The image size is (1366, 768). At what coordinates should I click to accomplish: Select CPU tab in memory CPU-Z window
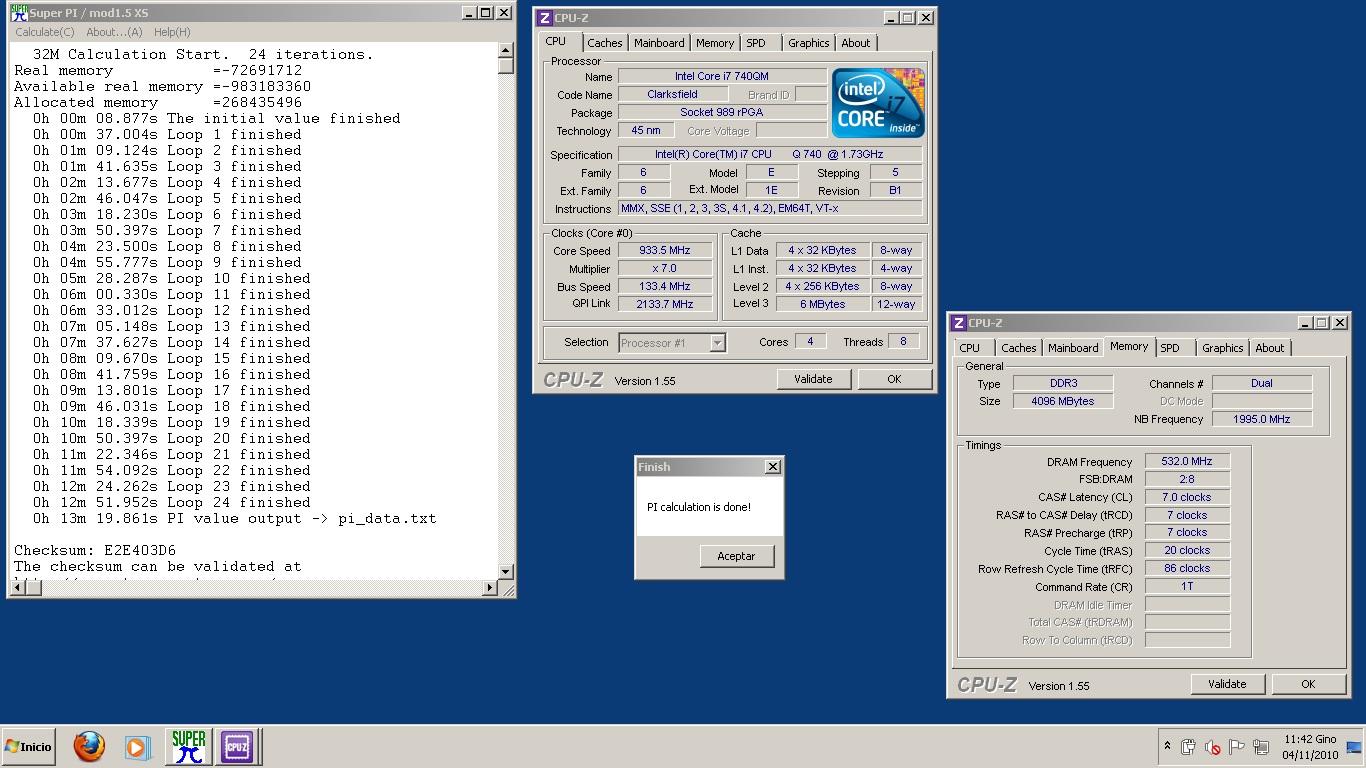coord(969,348)
